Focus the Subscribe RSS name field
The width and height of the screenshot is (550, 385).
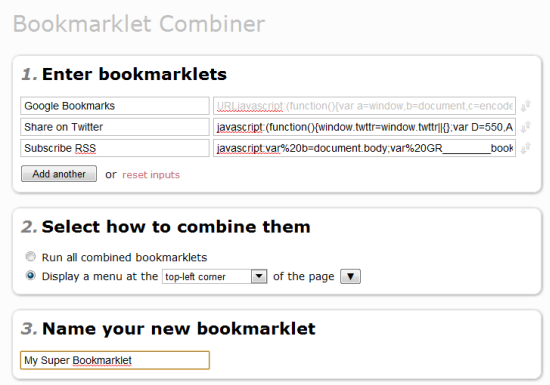click(x=115, y=148)
